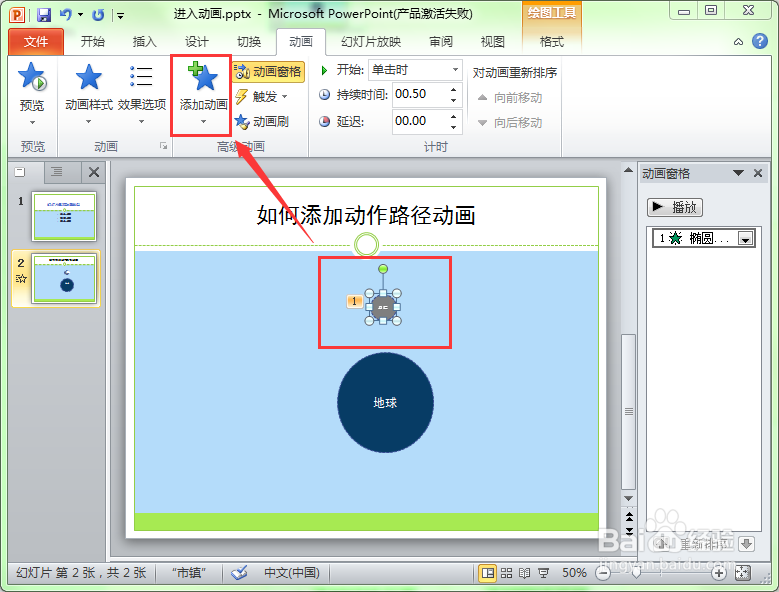
Task: Switch to Slide Sorter view icon
Action: pyautogui.click(x=506, y=573)
